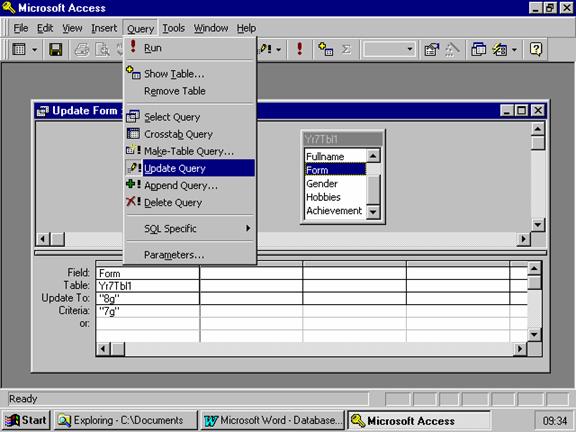Click the Field cell containing Form
576x432 pixels.
coord(147,273)
